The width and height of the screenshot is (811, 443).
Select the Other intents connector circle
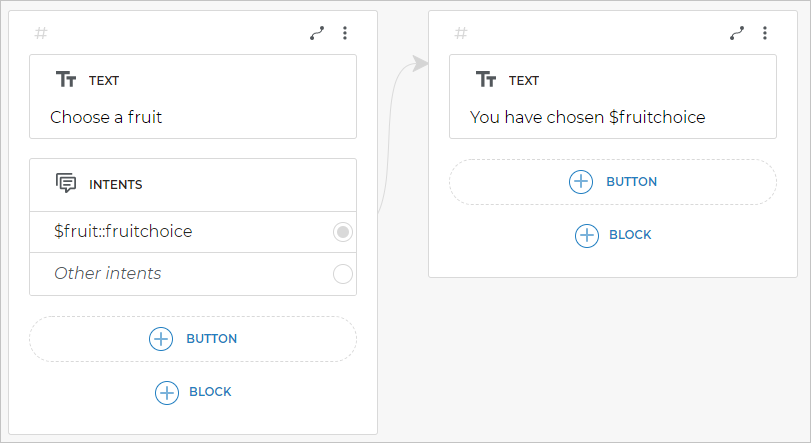click(x=343, y=274)
